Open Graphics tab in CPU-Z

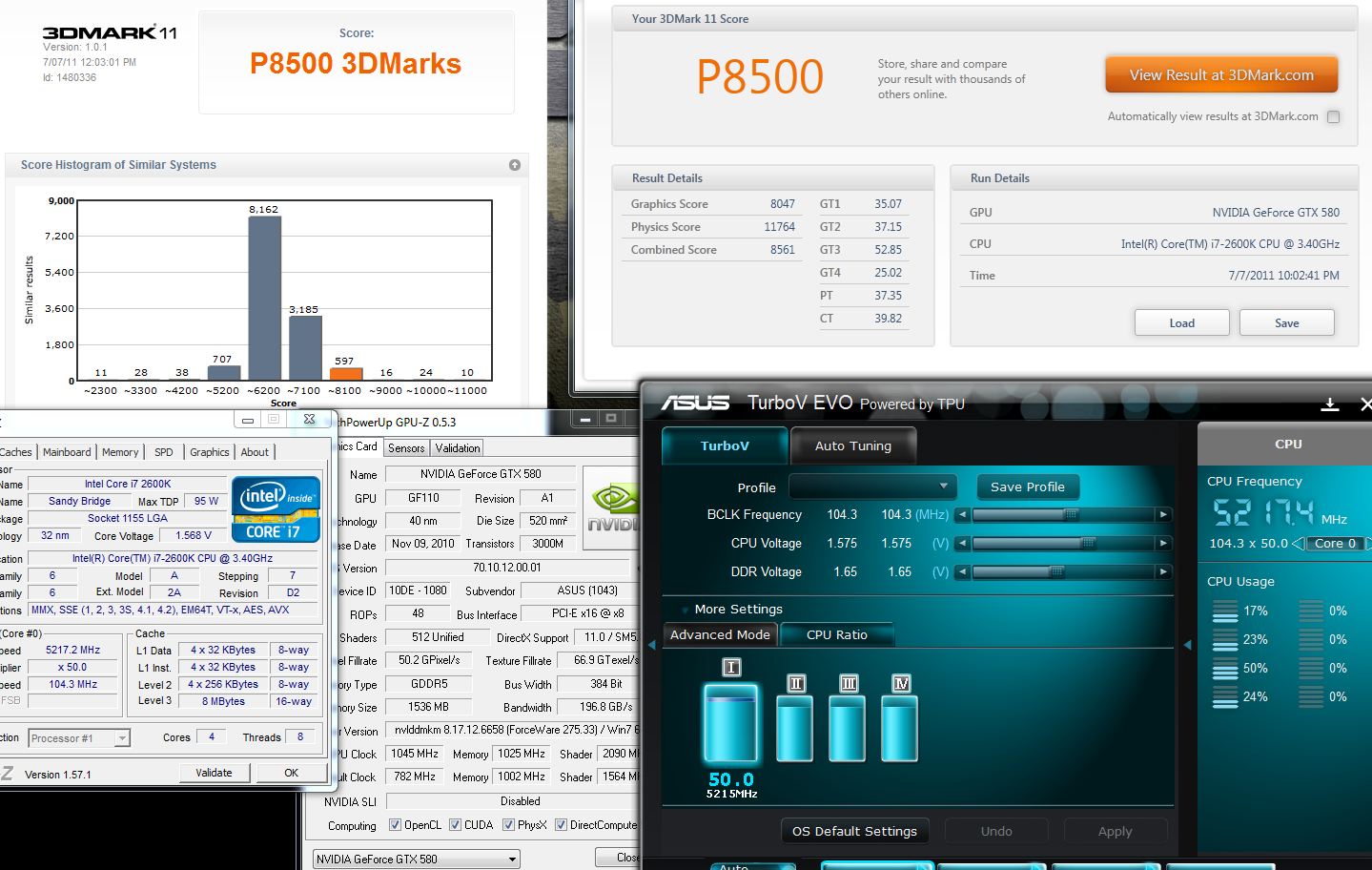coord(210,452)
